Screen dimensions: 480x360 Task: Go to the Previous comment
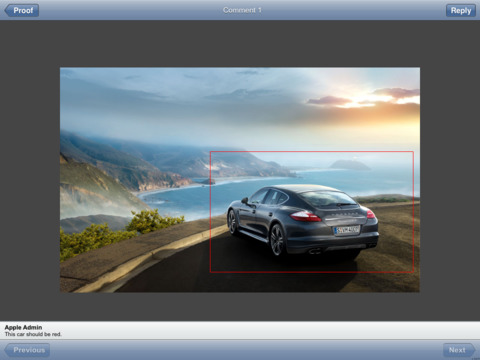point(27,350)
